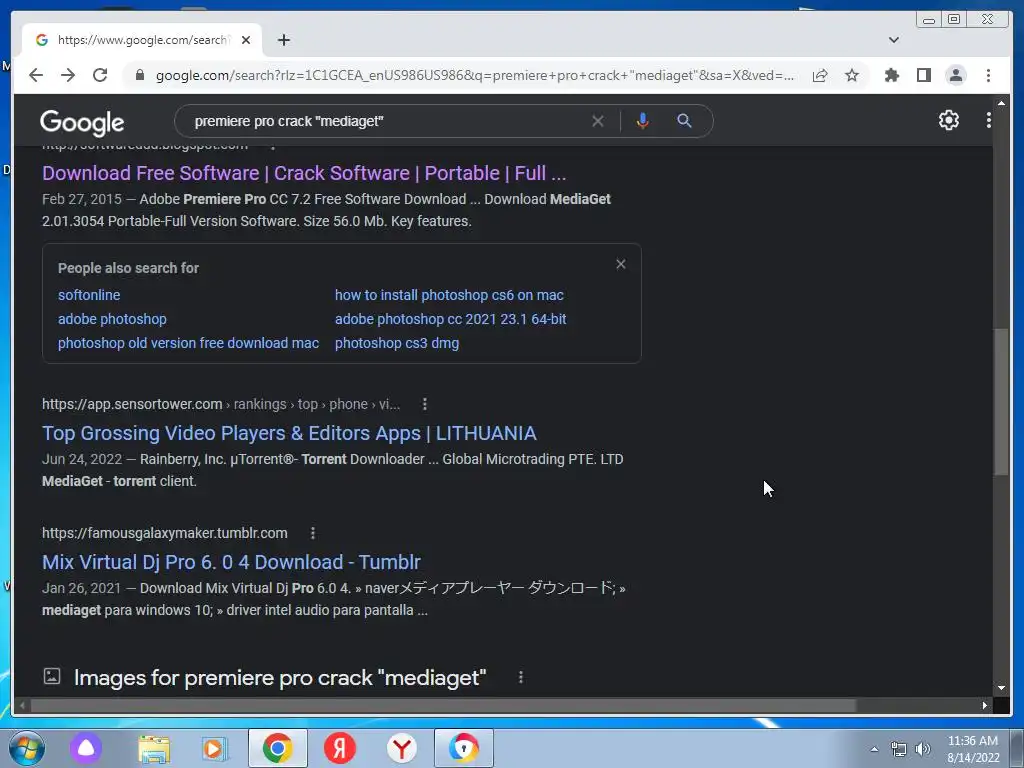This screenshot has height=768, width=1024.
Task: Click the horizontal scrollbar right arrow
Action: click(x=985, y=705)
